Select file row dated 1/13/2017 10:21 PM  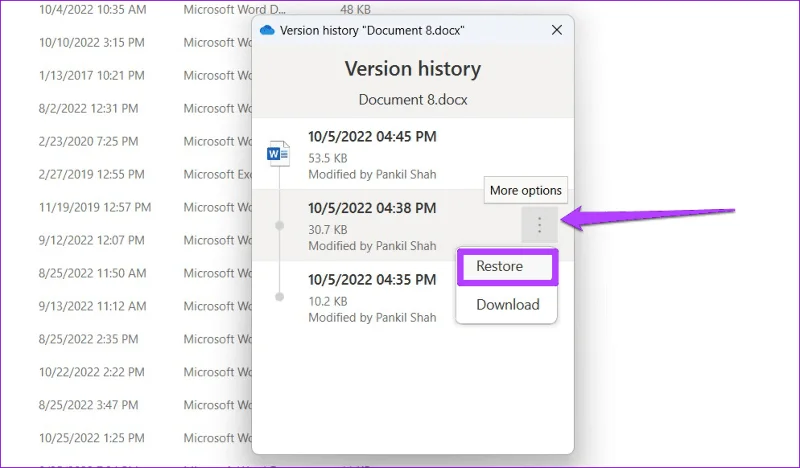145,76
